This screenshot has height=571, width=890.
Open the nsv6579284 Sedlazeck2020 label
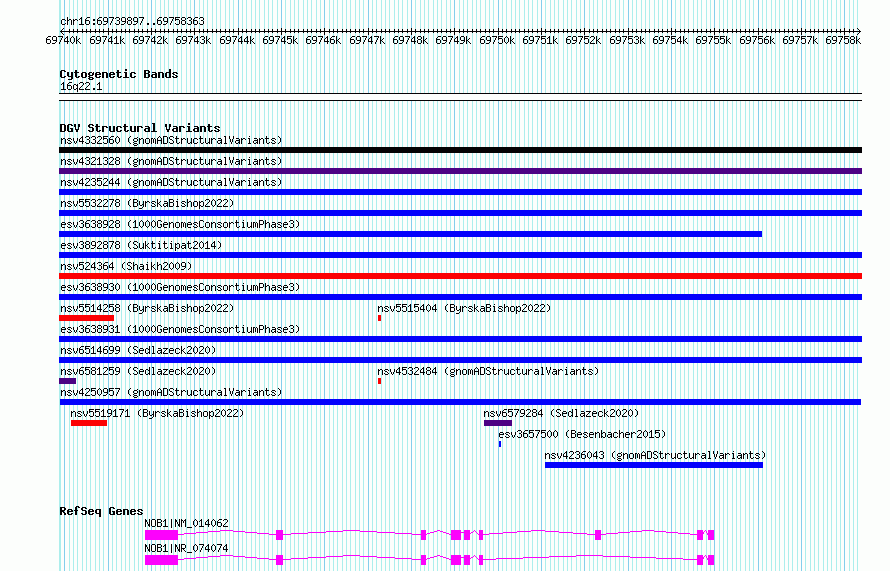[x=561, y=413]
